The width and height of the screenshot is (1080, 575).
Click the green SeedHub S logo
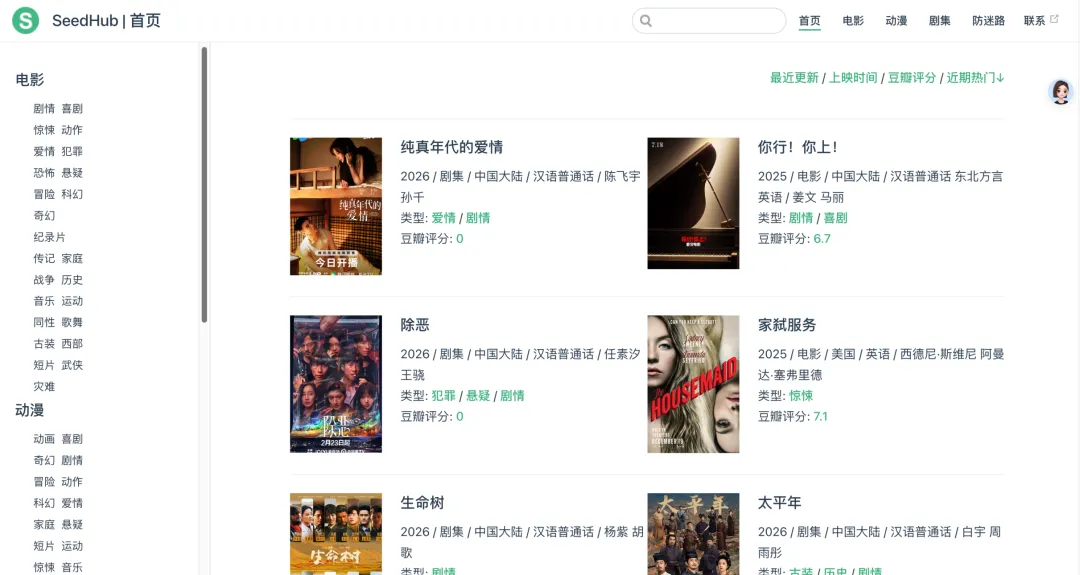(x=25, y=21)
